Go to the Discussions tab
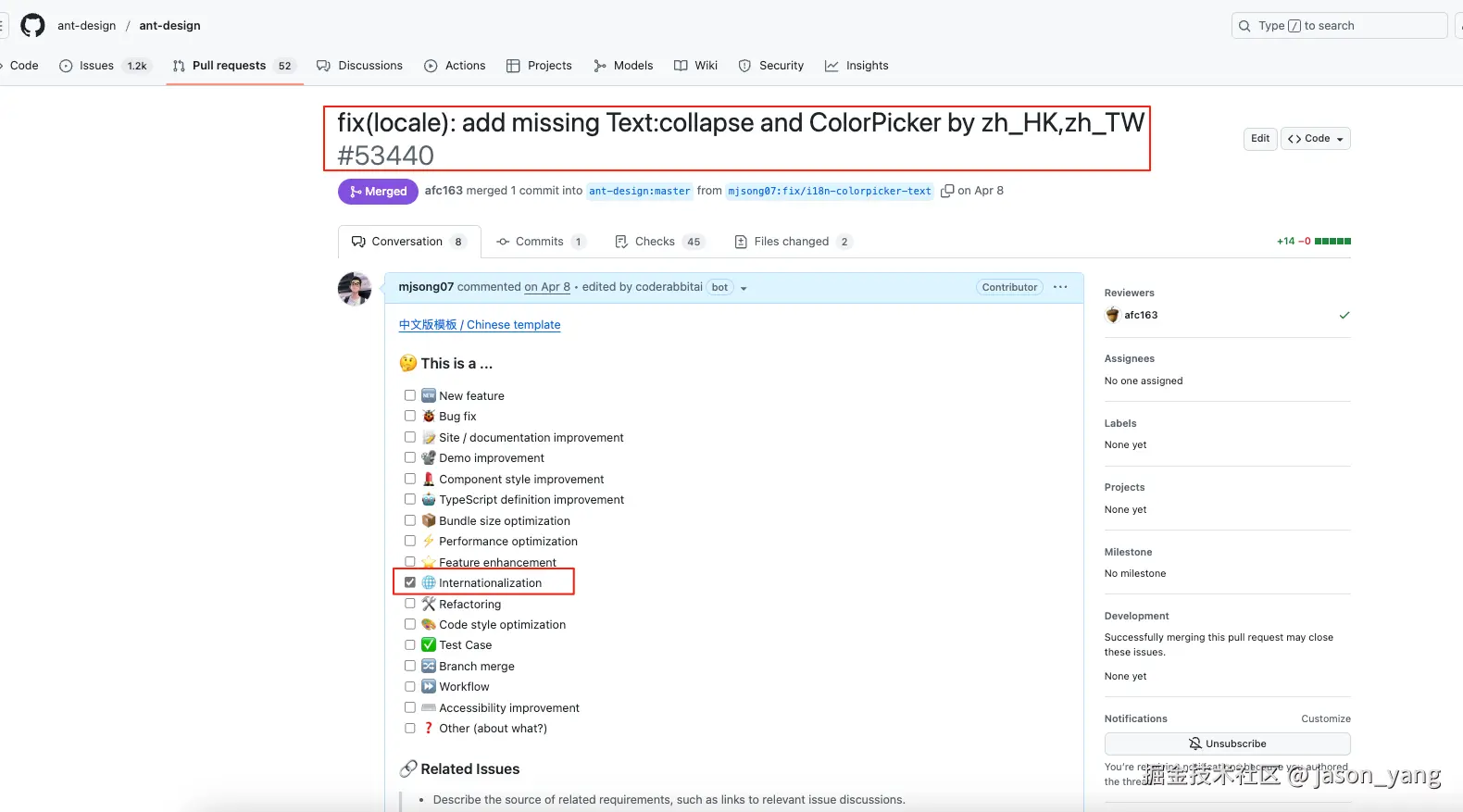 tap(359, 66)
